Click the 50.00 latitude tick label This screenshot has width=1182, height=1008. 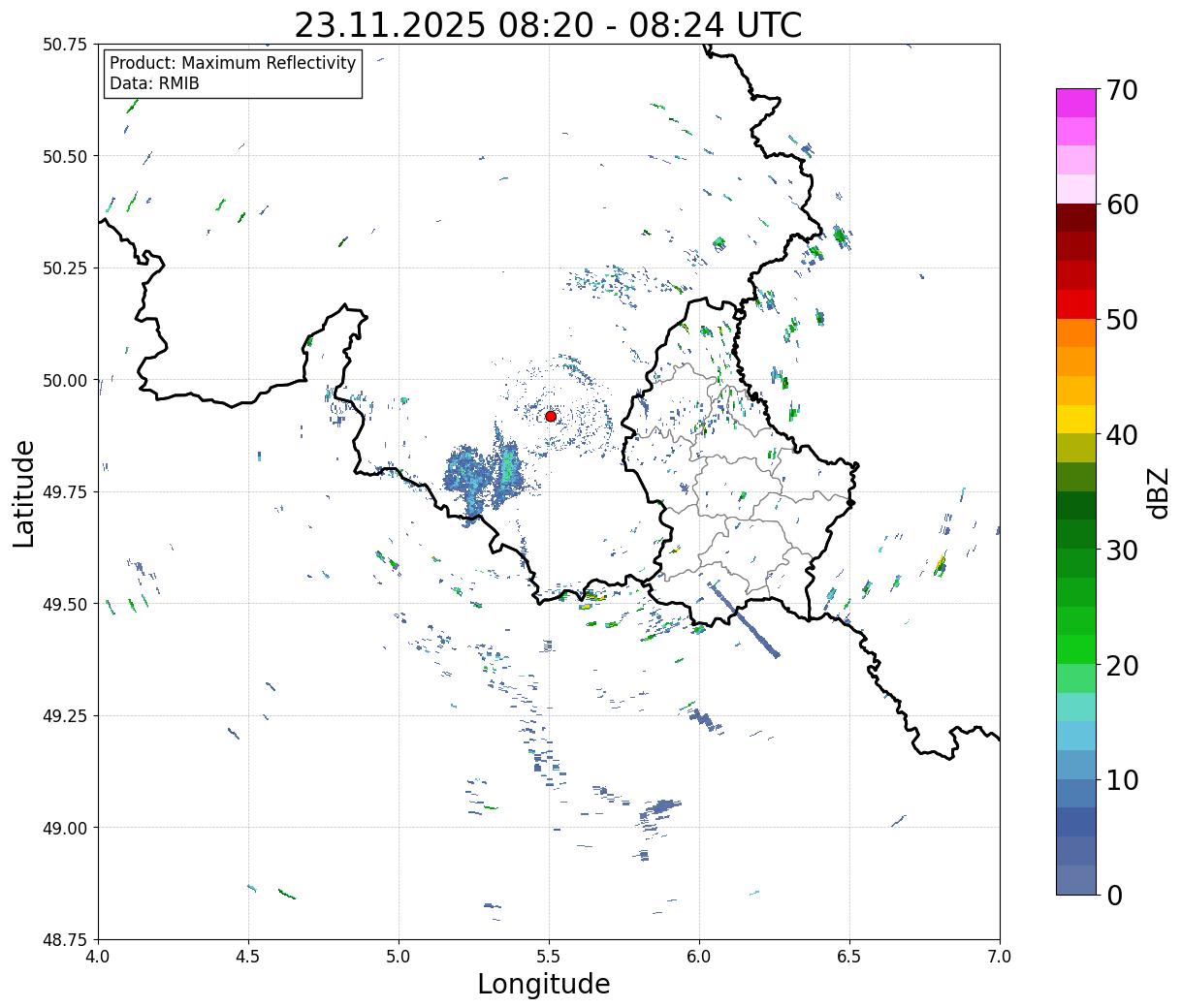point(66,380)
